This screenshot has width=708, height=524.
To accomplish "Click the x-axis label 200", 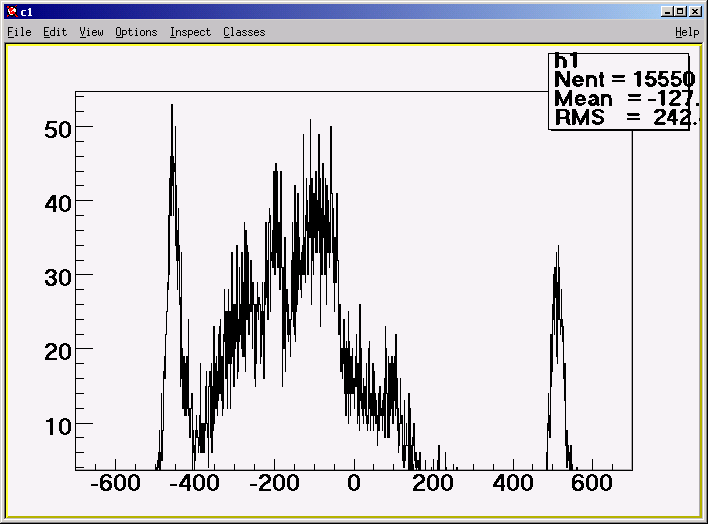I will click(433, 483).
